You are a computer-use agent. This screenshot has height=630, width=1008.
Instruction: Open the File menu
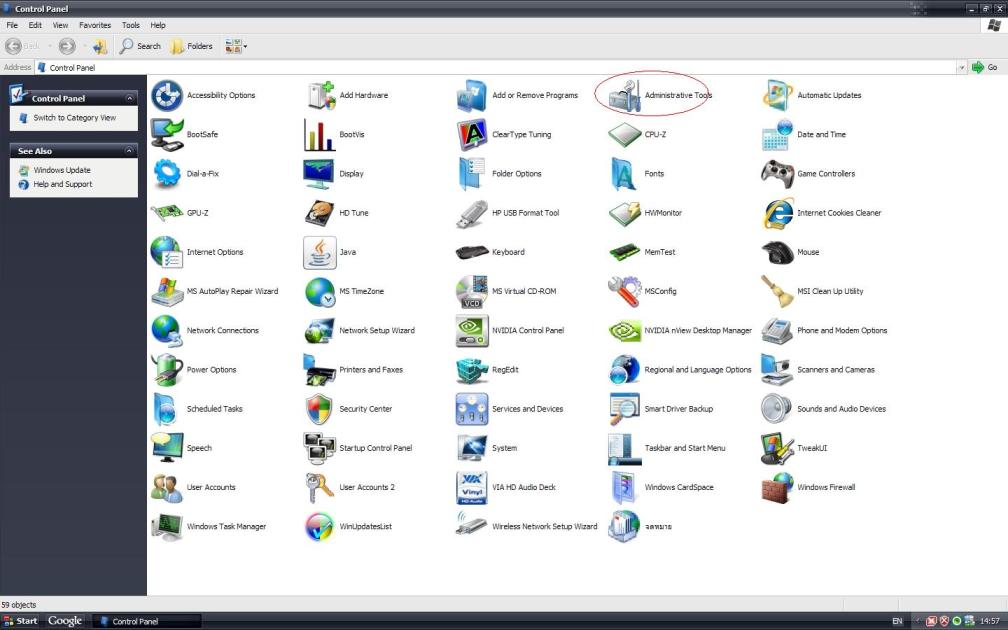[x=12, y=25]
